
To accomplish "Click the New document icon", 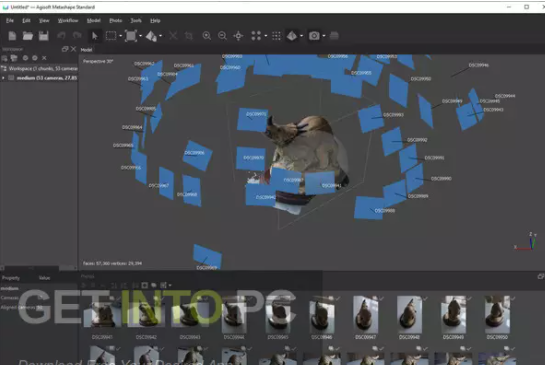I will (12, 36).
